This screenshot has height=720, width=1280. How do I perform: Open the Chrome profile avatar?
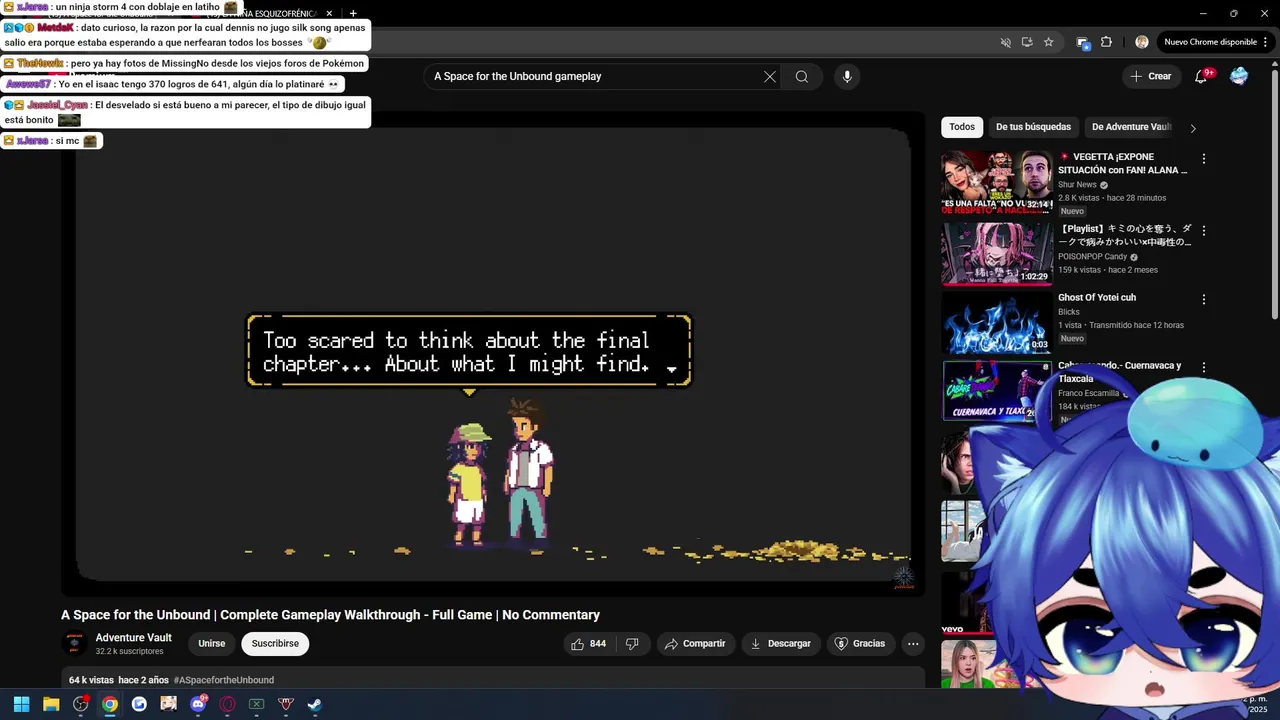click(1142, 42)
